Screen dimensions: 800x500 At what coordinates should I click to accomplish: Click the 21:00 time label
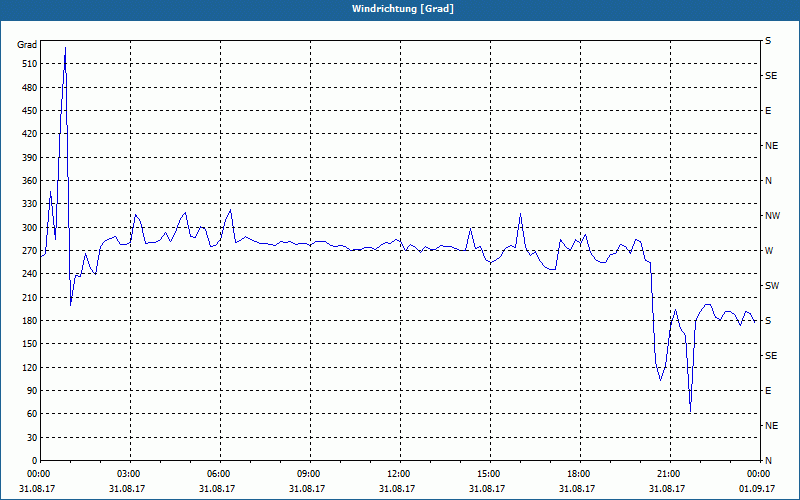pyautogui.click(x=668, y=474)
